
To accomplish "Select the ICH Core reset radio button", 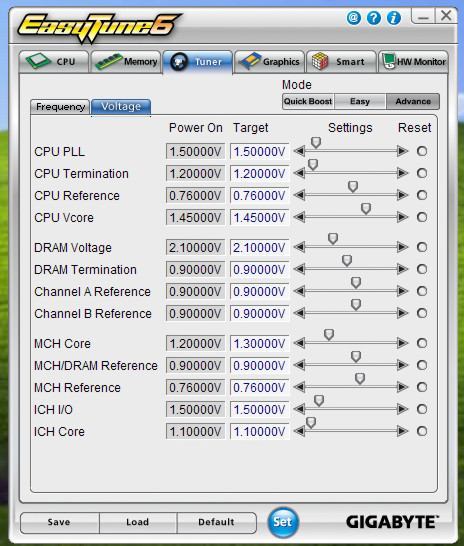I will click(x=422, y=431).
